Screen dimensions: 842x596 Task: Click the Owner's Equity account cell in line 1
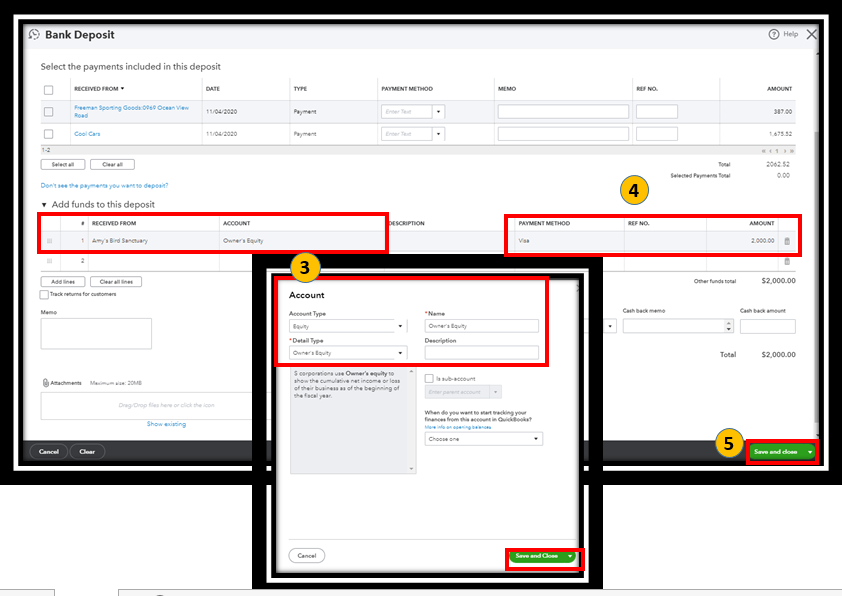[x=303, y=241]
